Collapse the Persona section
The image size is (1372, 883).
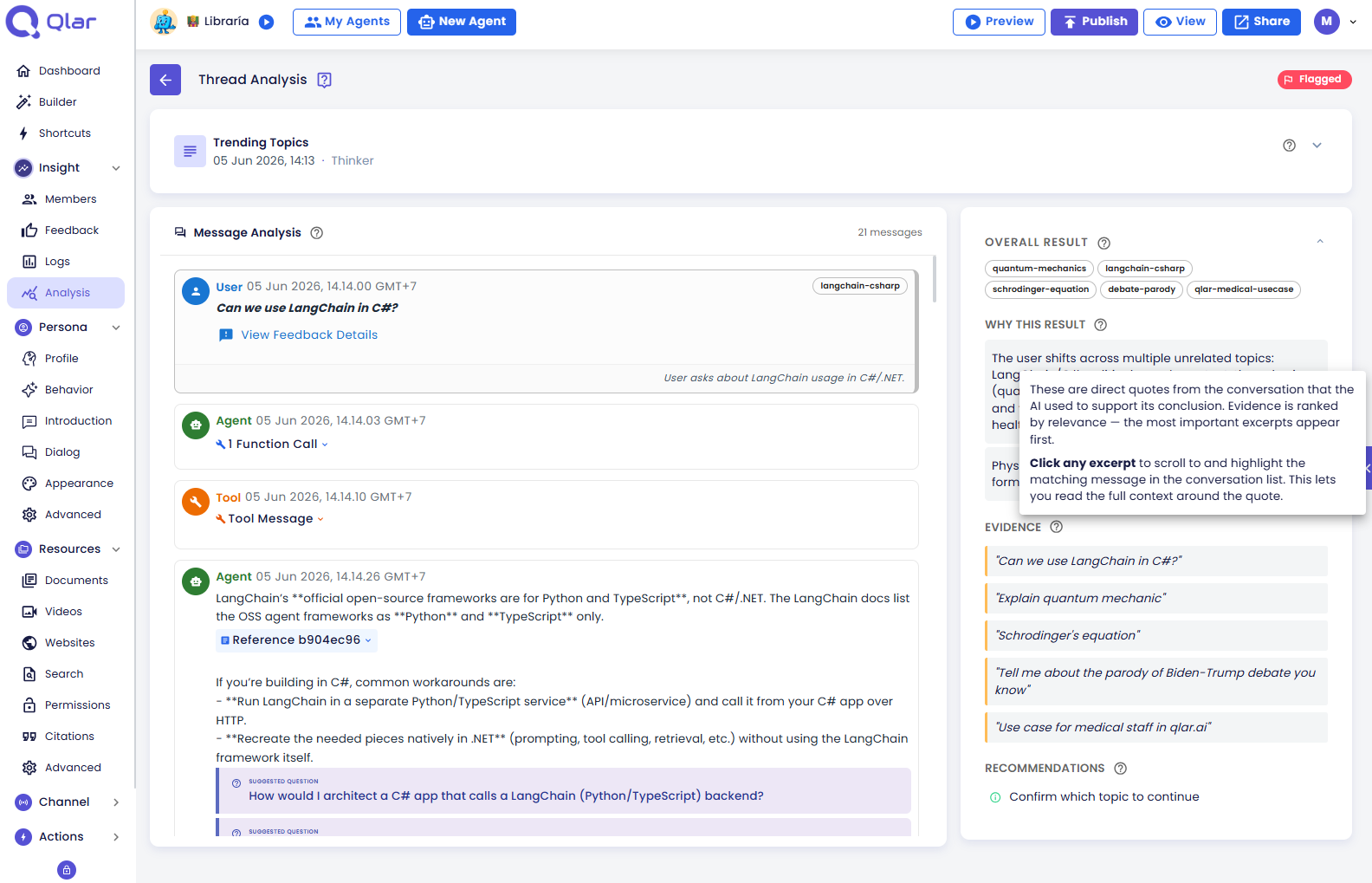click(x=116, y=328)
